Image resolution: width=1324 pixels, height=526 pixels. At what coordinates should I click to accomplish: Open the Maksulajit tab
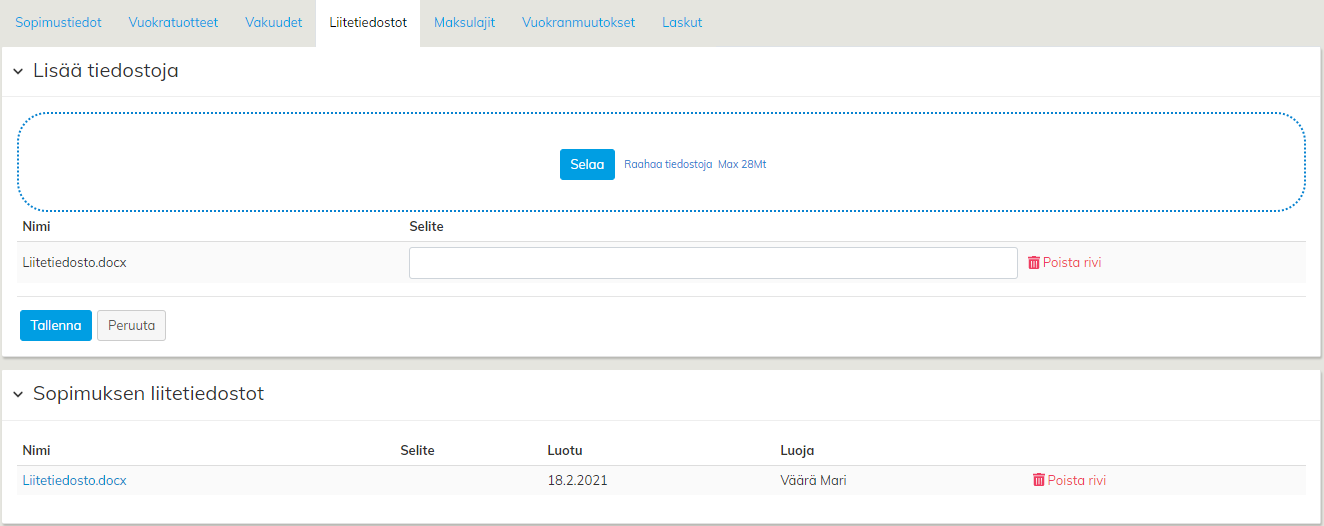[x=464, y=23]
